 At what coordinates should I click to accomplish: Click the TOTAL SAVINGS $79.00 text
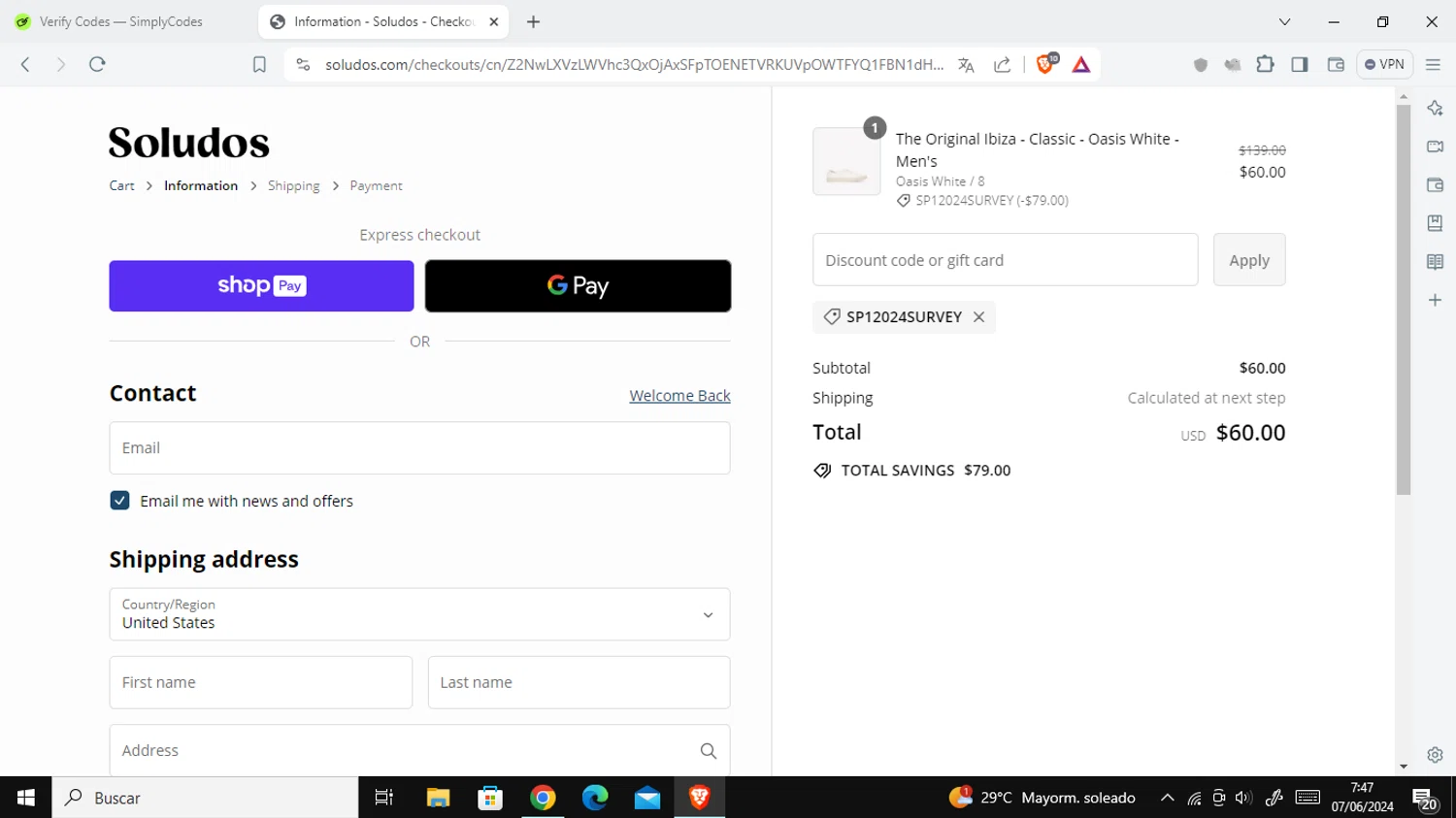(925, 471)
